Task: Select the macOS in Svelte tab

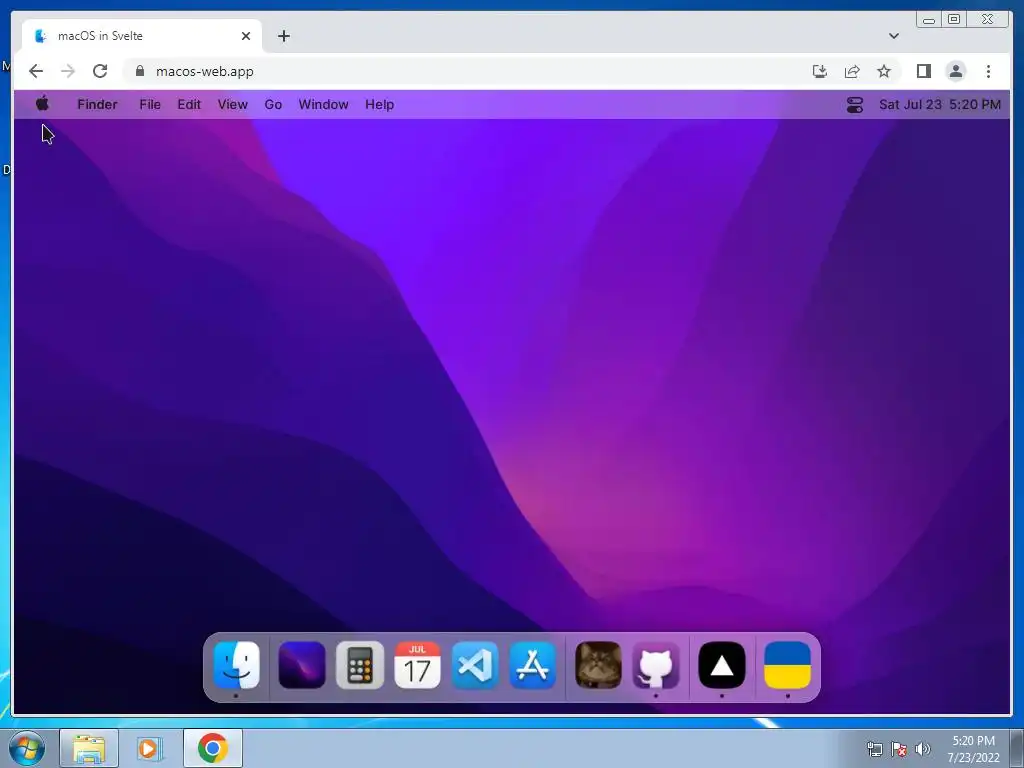Action: click(142, 36)
